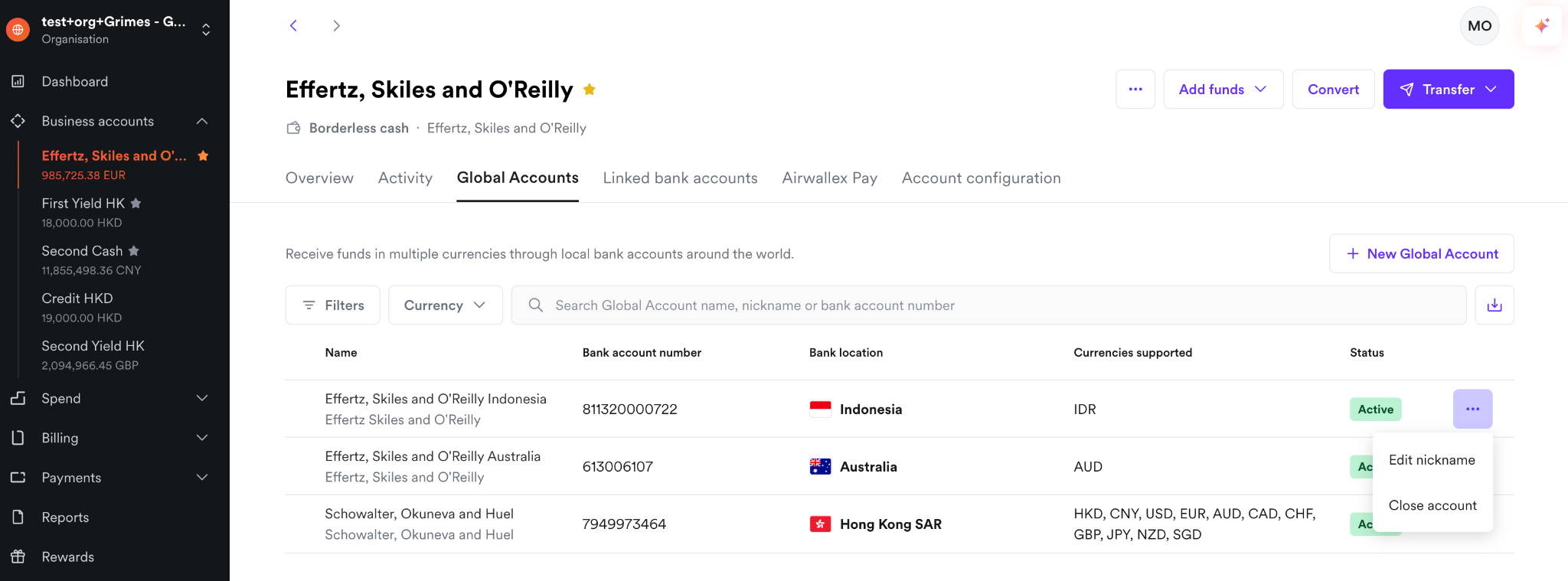The image size is (1568, 581).
Task: Expand the Billing section chevron
Action: [x=202, y=438]
